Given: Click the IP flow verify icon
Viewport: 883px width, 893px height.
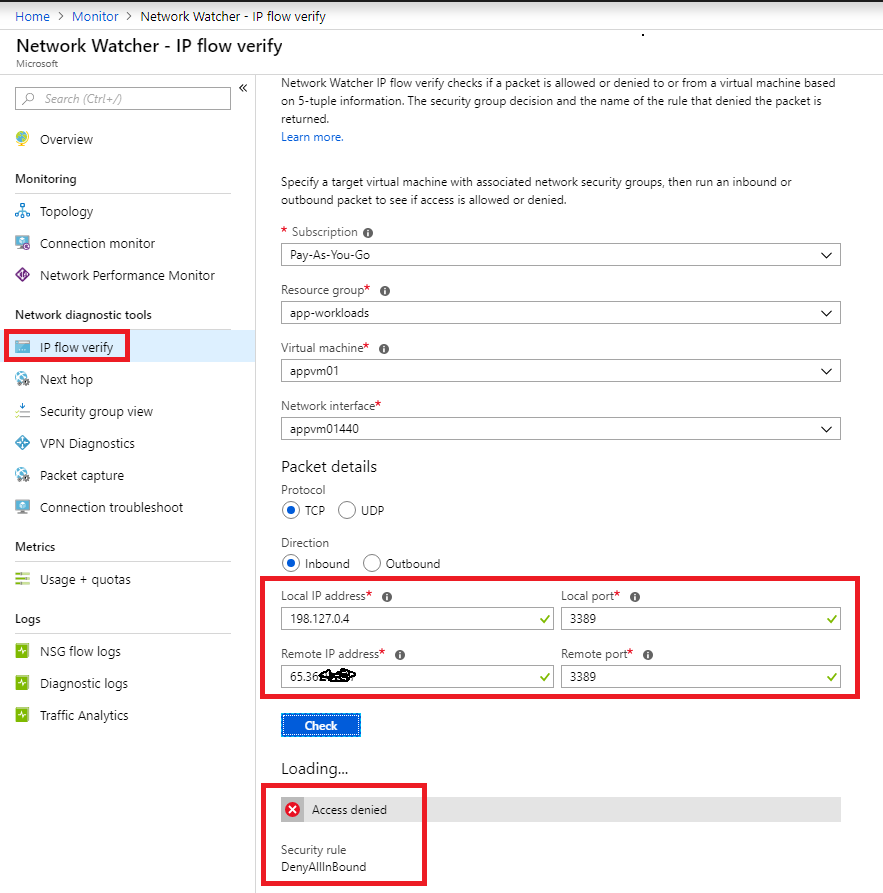Looking at the screenshot, I should pyautogui.click(x=22, y=347).
